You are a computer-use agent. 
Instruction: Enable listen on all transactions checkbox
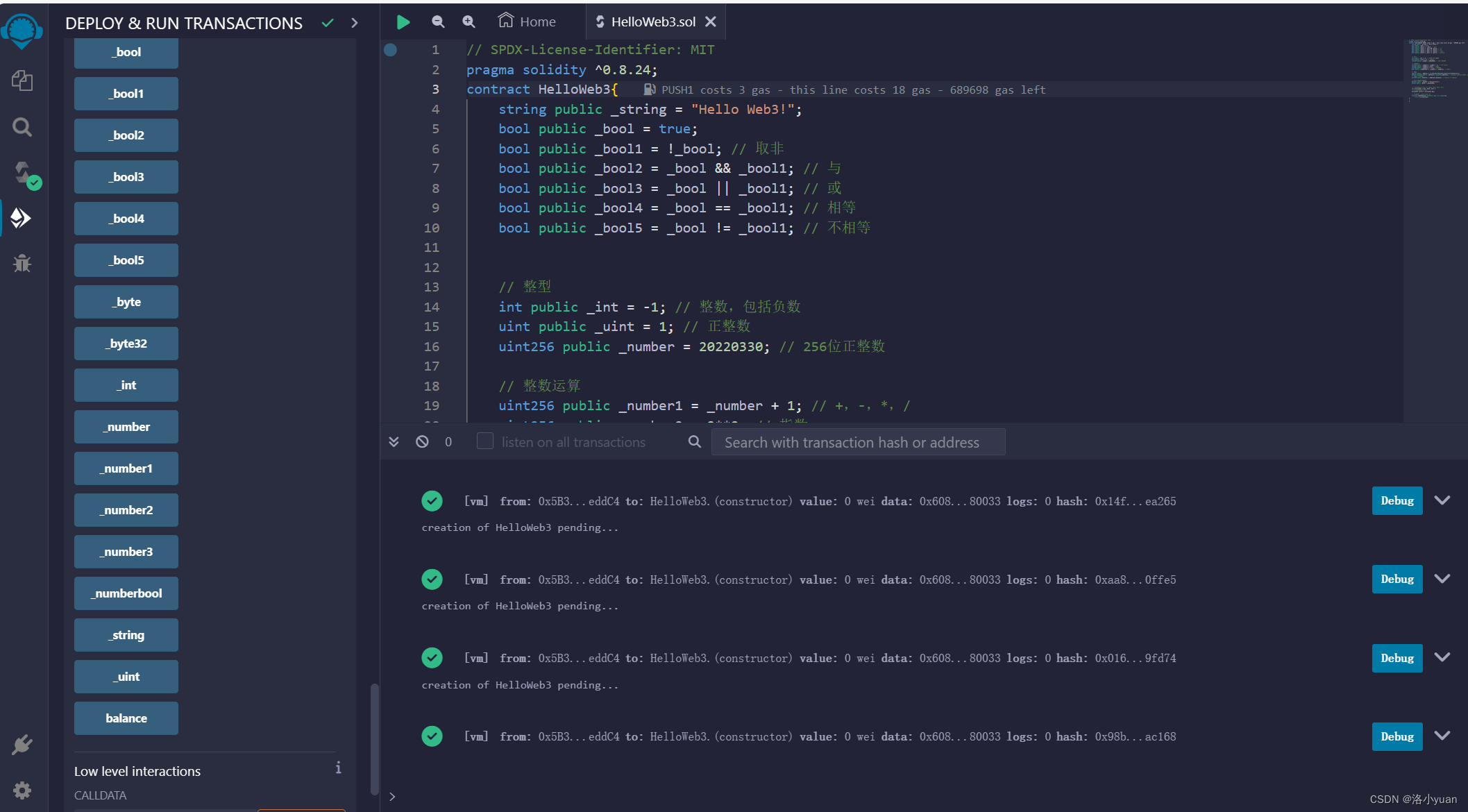click(x=485, y=441)
